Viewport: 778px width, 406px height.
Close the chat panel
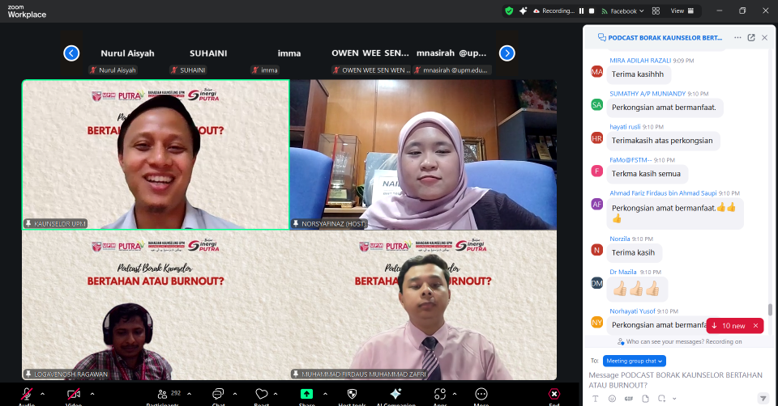(765, 38)
